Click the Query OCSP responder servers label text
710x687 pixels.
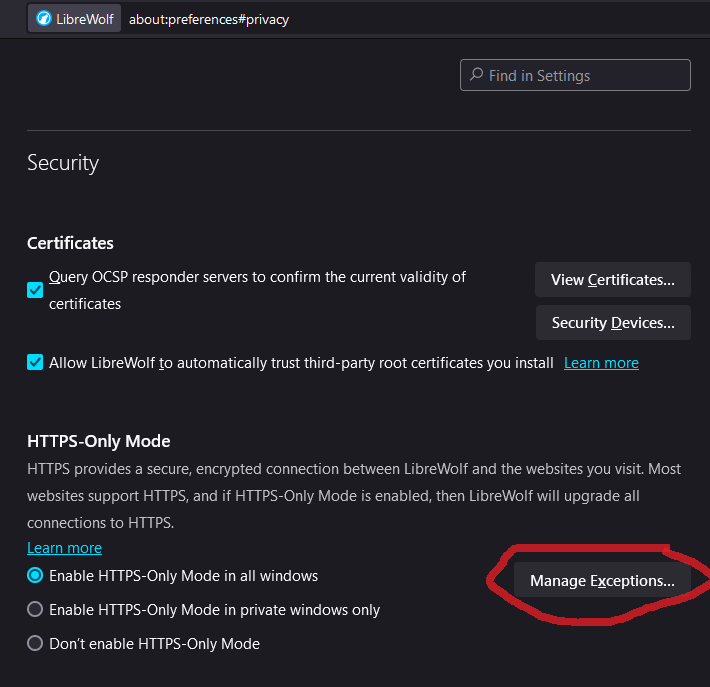[257, 277]
